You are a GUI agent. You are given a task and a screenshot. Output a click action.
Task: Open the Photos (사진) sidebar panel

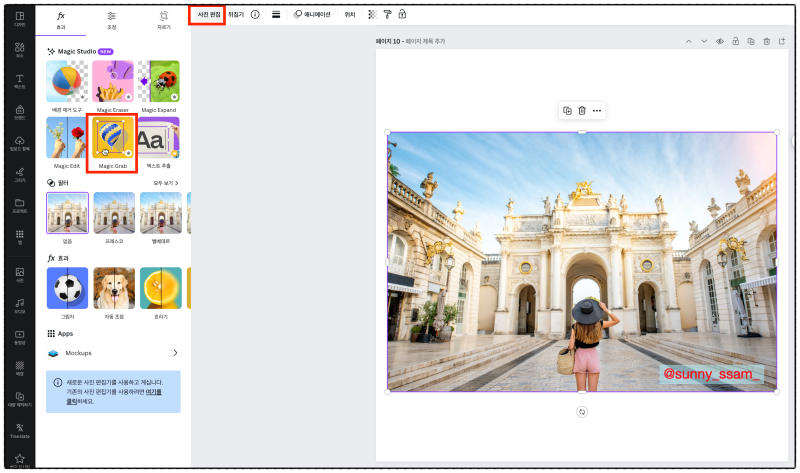pyautogui.click(x=19, y=275)
